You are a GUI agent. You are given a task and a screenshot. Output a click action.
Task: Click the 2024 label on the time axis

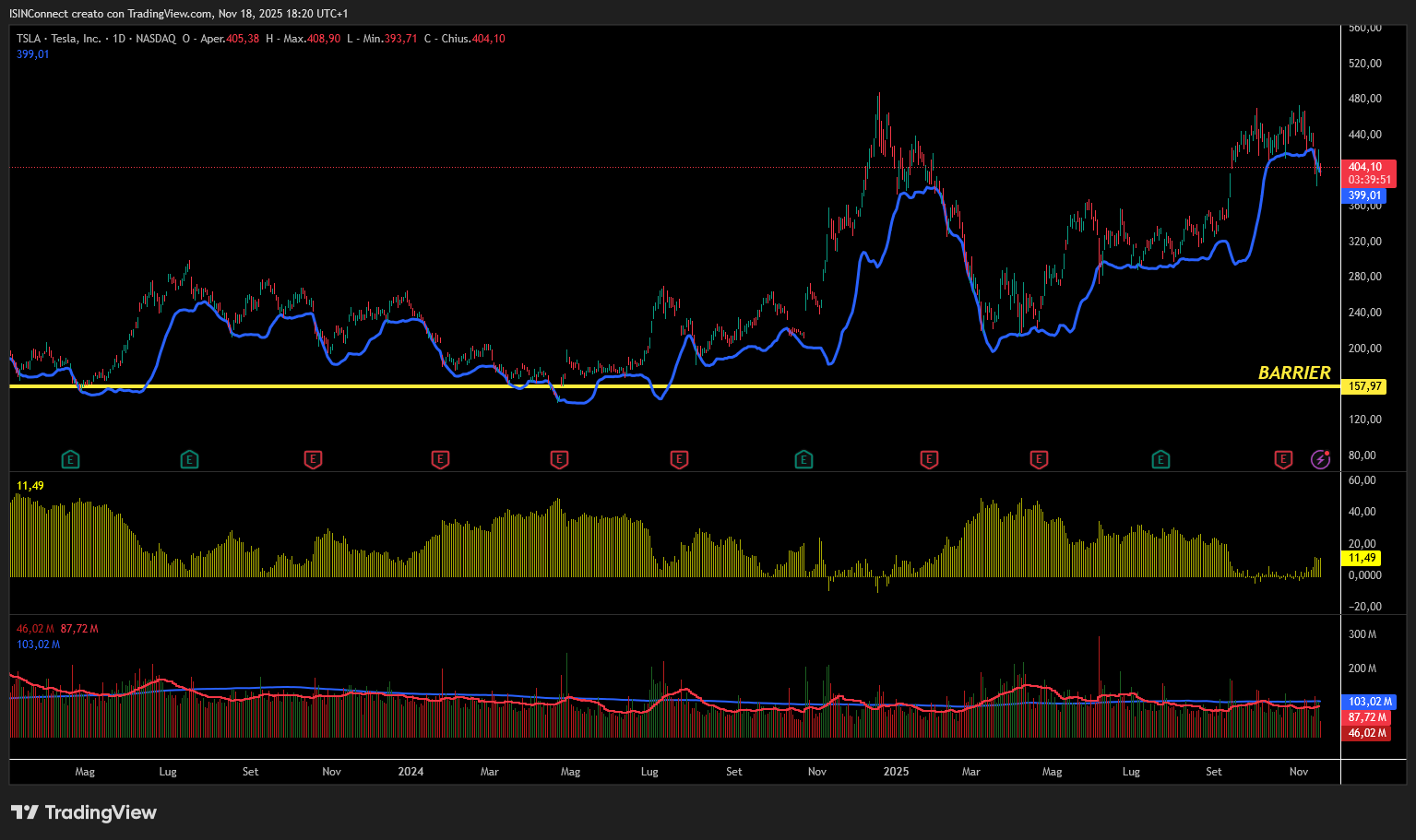[x=411, y=772]
